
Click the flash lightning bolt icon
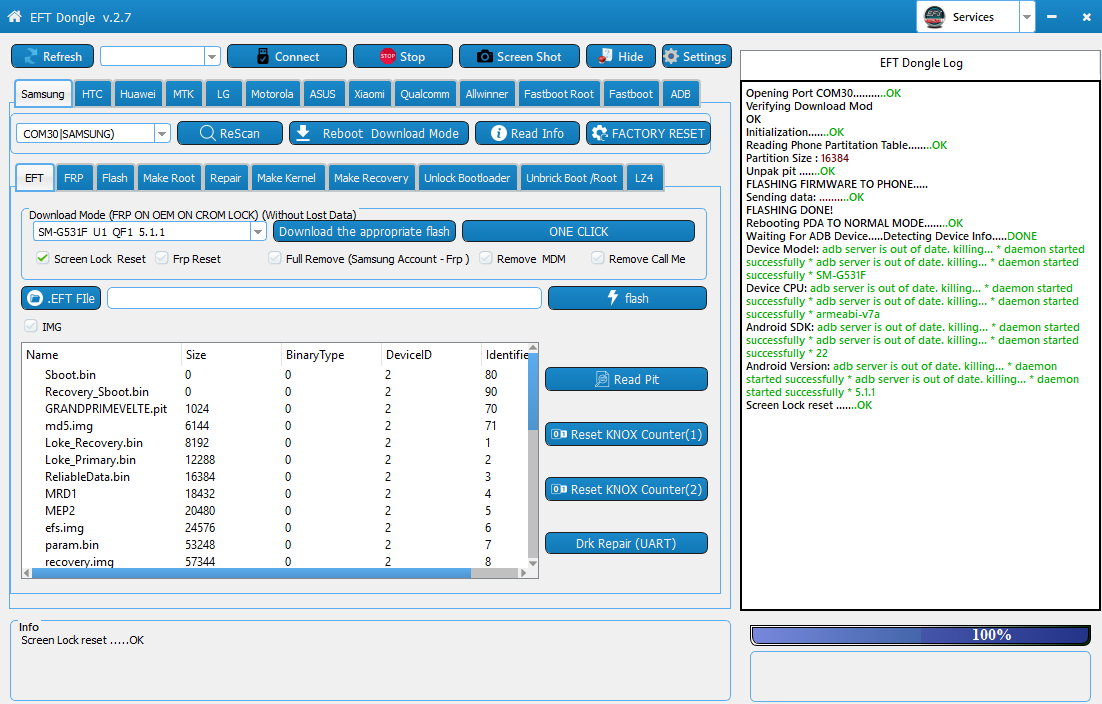pos(613,297)
